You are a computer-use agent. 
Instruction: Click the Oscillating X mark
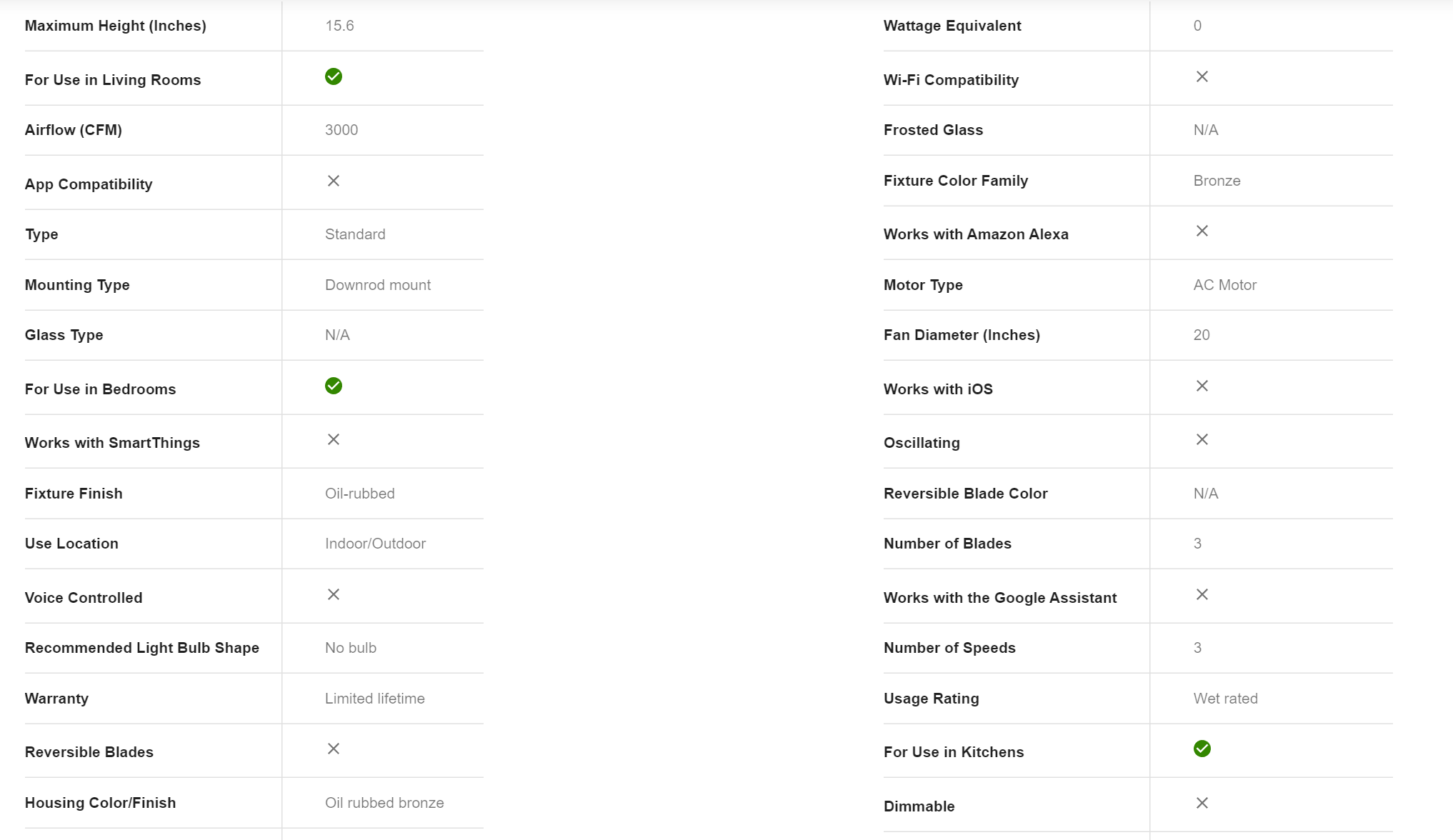[1202, 439]
